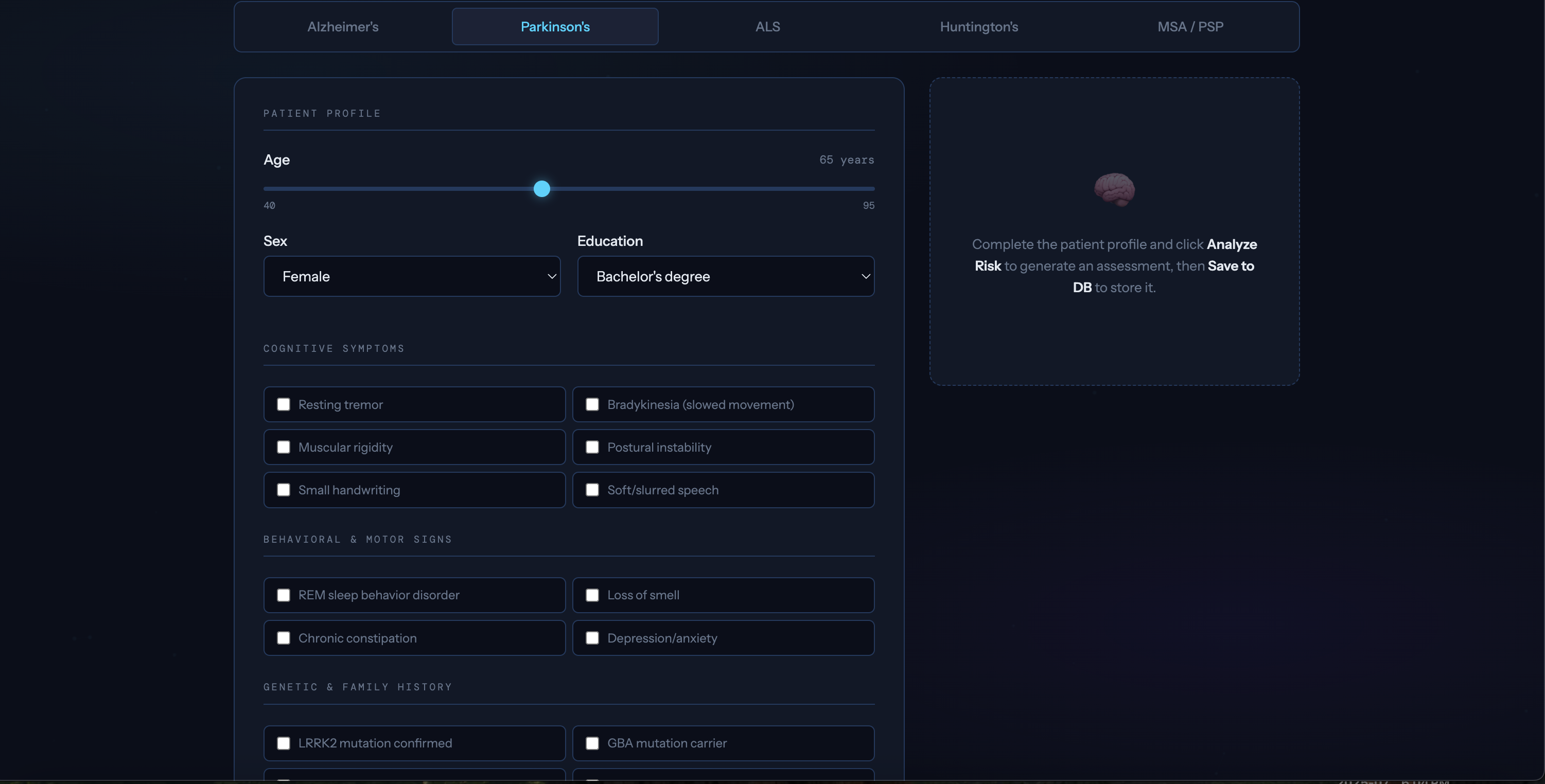
Task: Open the Sex dropdown showing Female
Action: (x=411, y=276)
